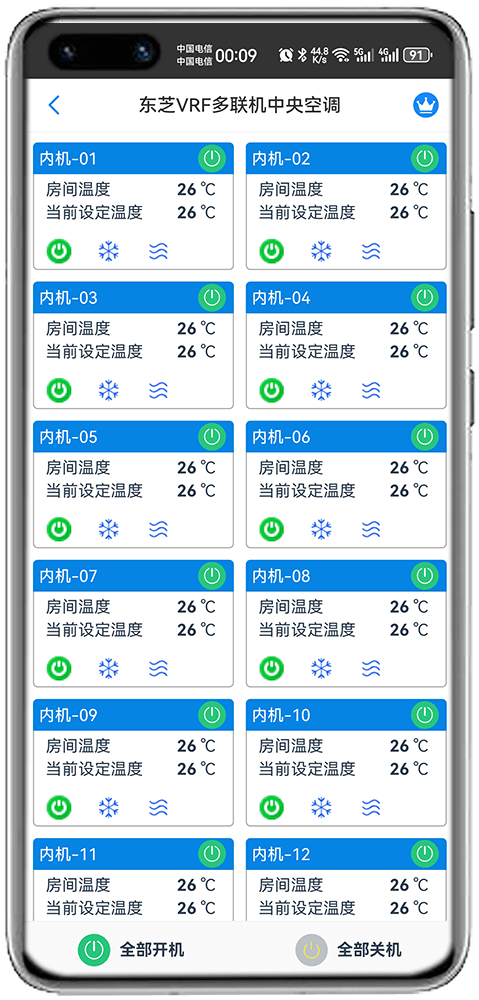The width and height of the screenshot is (479, 1000).
Task: Click the page title 东芝VRF多联机中央空调
Action: click(x=240, y=105)
